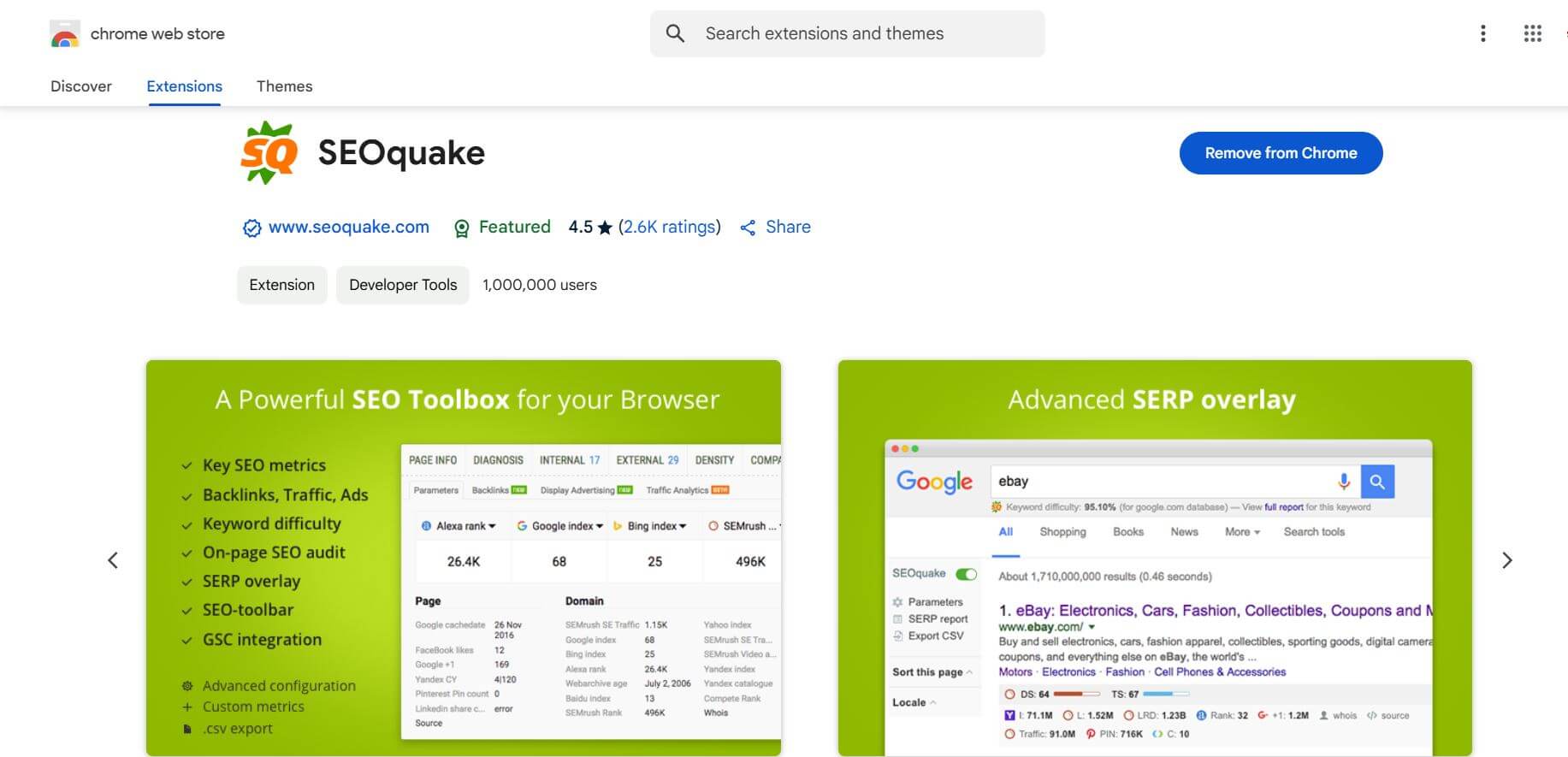The image size is (1568, 757).
Task: Open the Google apps grid
Action: tap(1532, 33)
